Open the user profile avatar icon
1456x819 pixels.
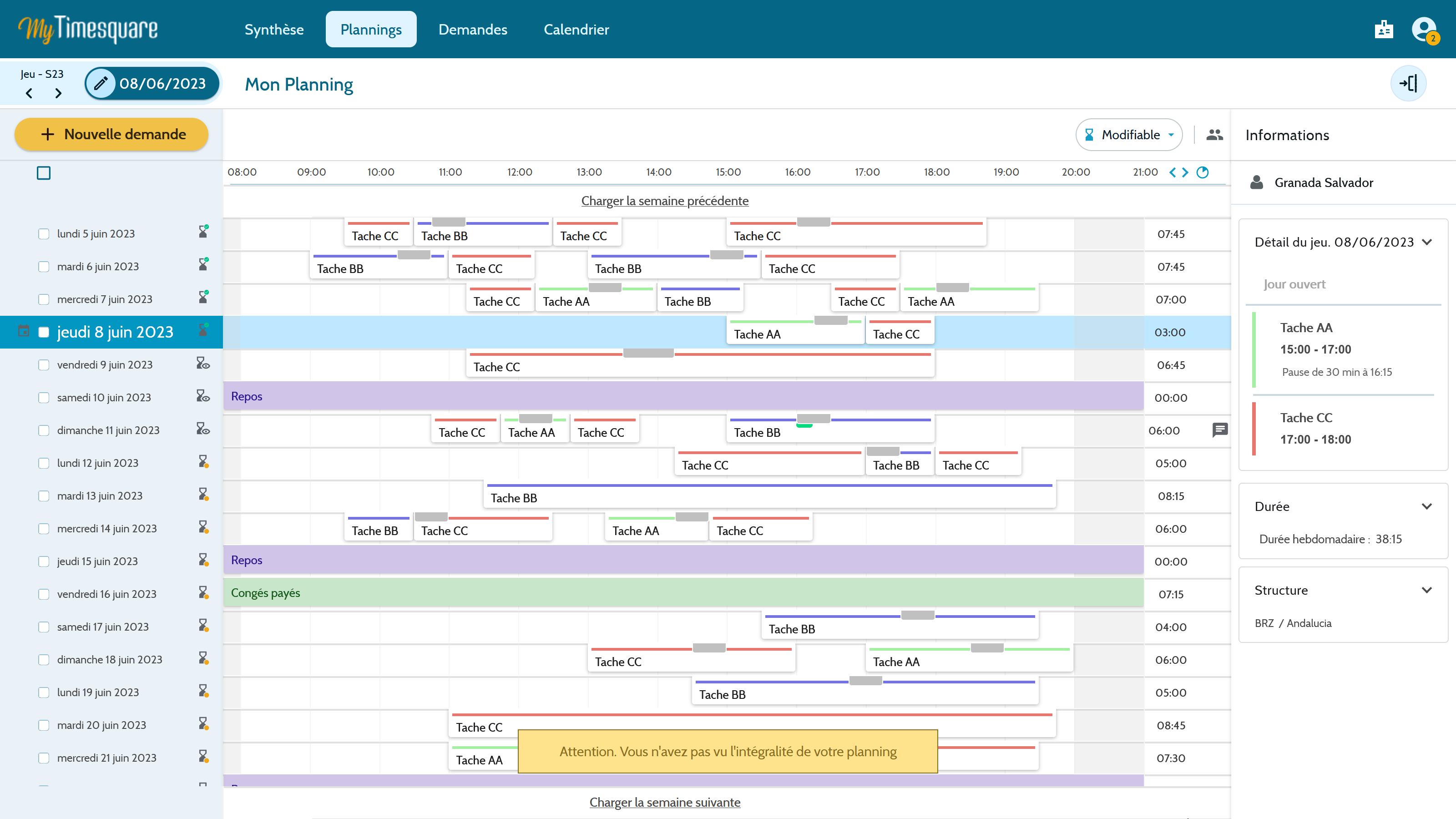click(x=1424, y=30)
